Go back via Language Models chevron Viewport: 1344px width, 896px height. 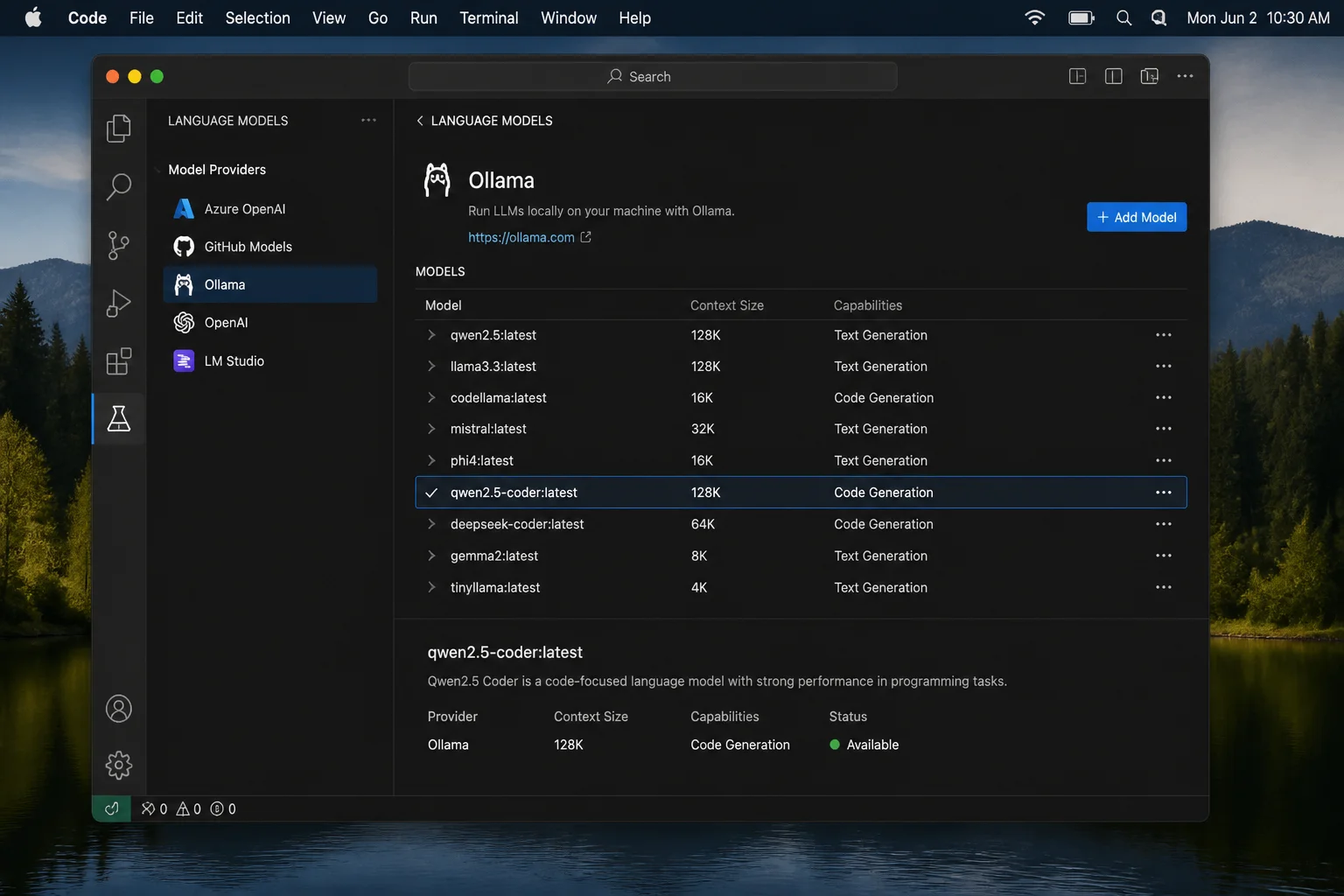click(420, 121)
